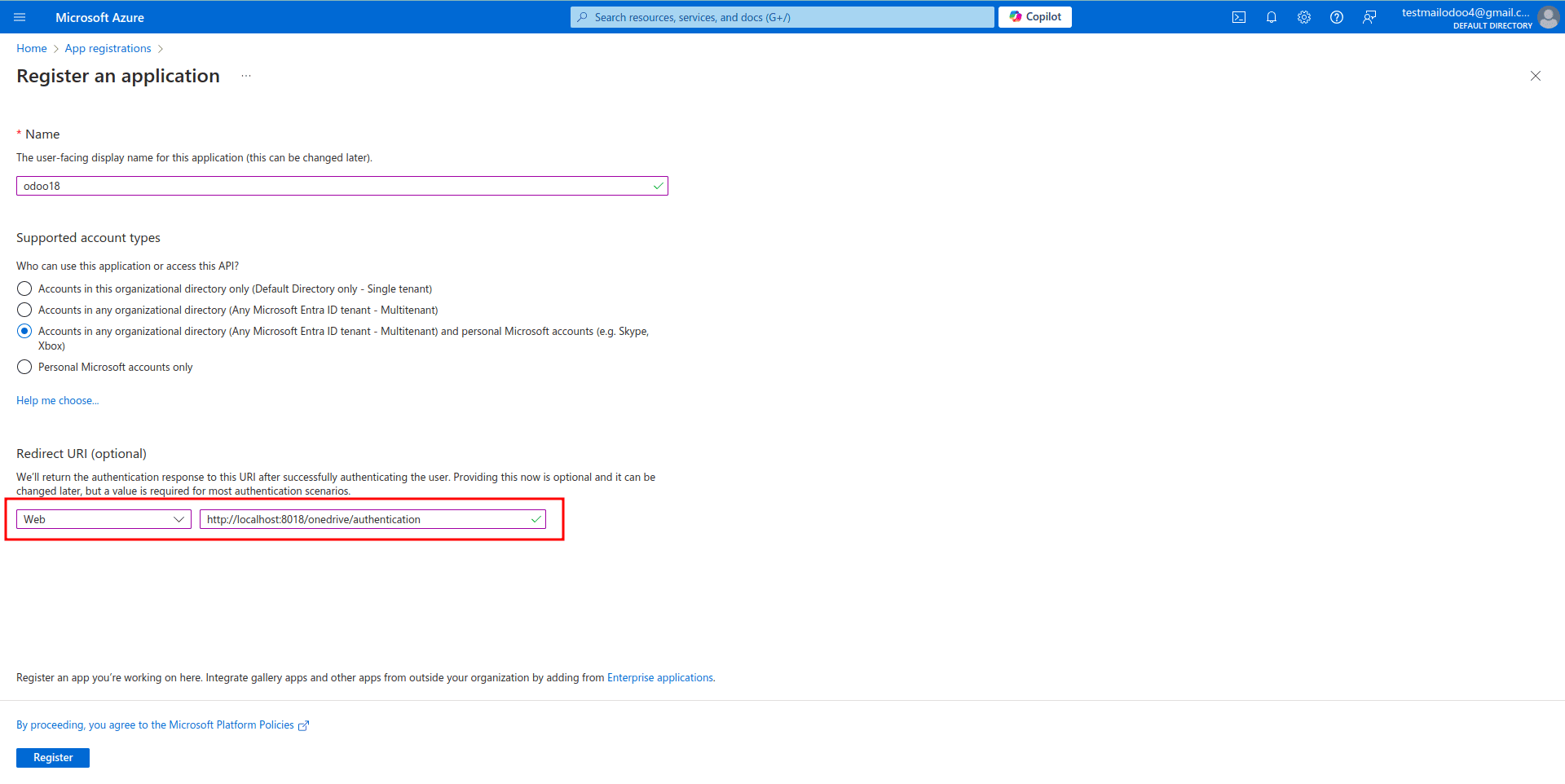Click the feedback icon in header

coord(1369,17)
